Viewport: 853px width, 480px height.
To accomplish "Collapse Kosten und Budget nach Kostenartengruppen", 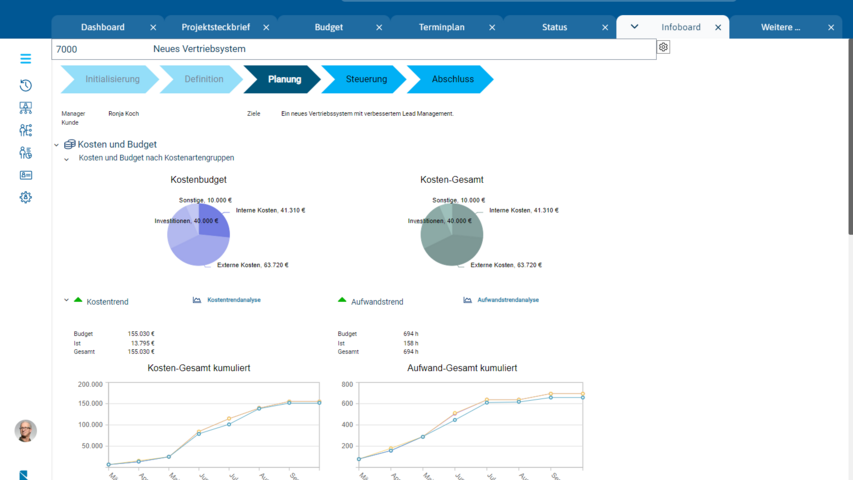I will coord(67,159).
